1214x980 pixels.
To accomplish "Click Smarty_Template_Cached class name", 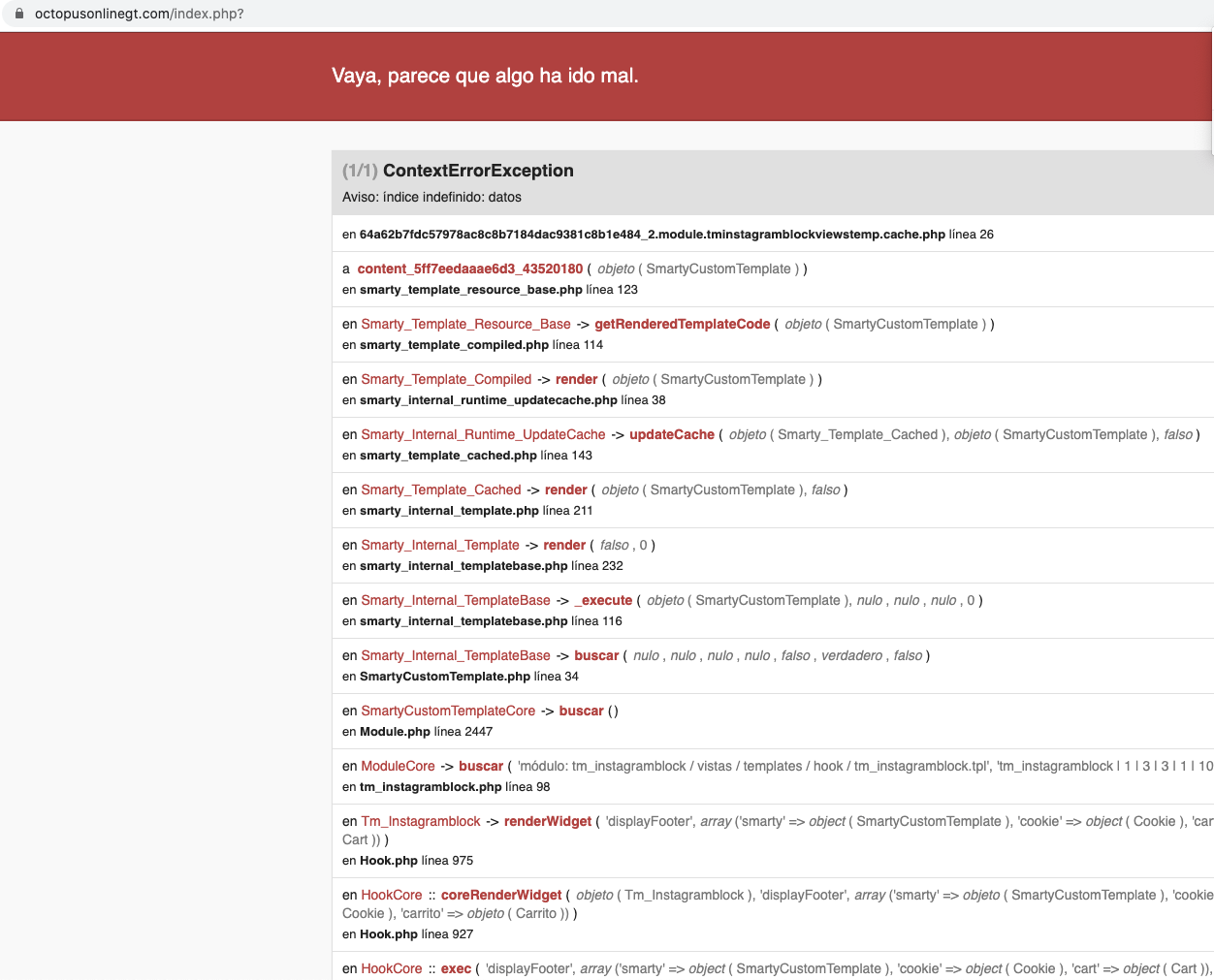I will (441, 490).
